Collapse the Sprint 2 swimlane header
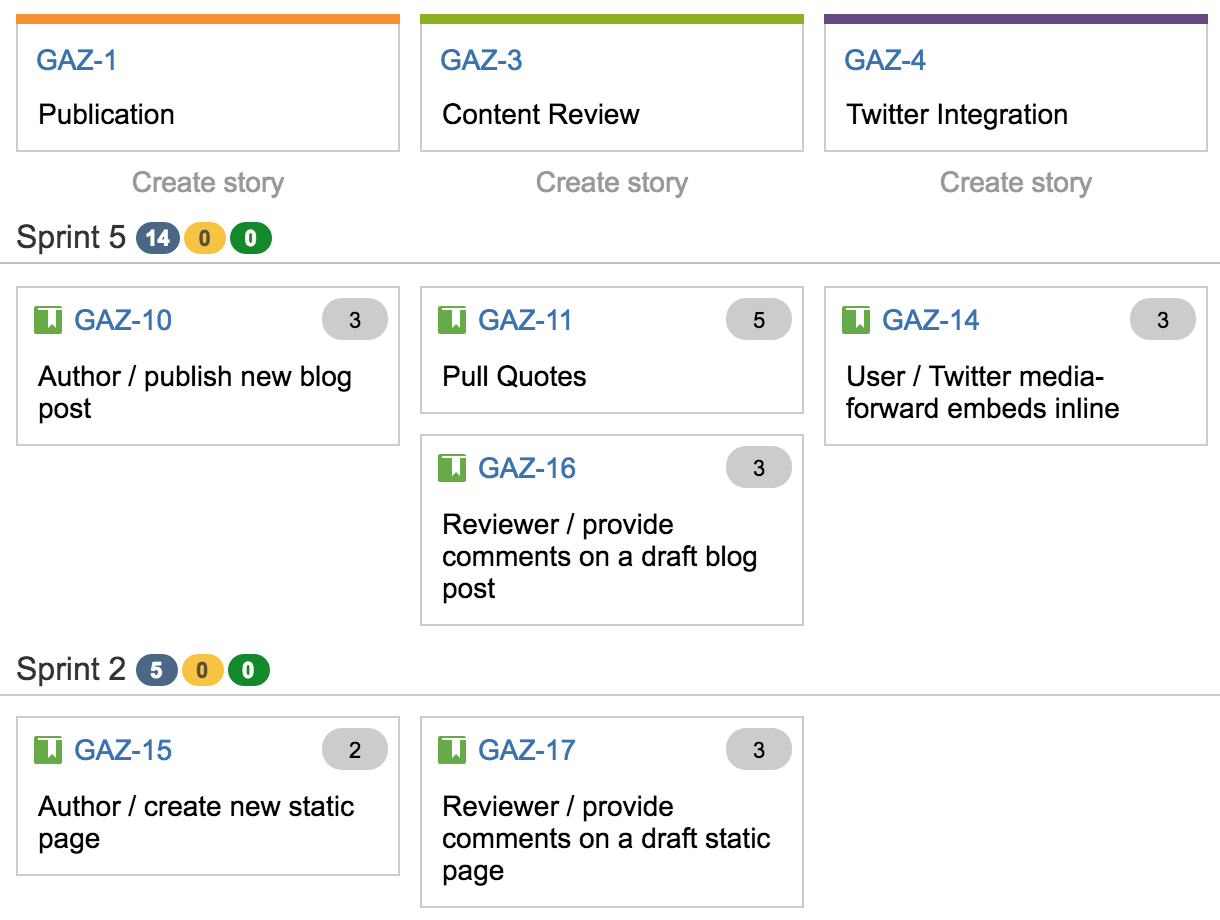The width and height of the screenshot is (1220, 920). click(72, 669)
